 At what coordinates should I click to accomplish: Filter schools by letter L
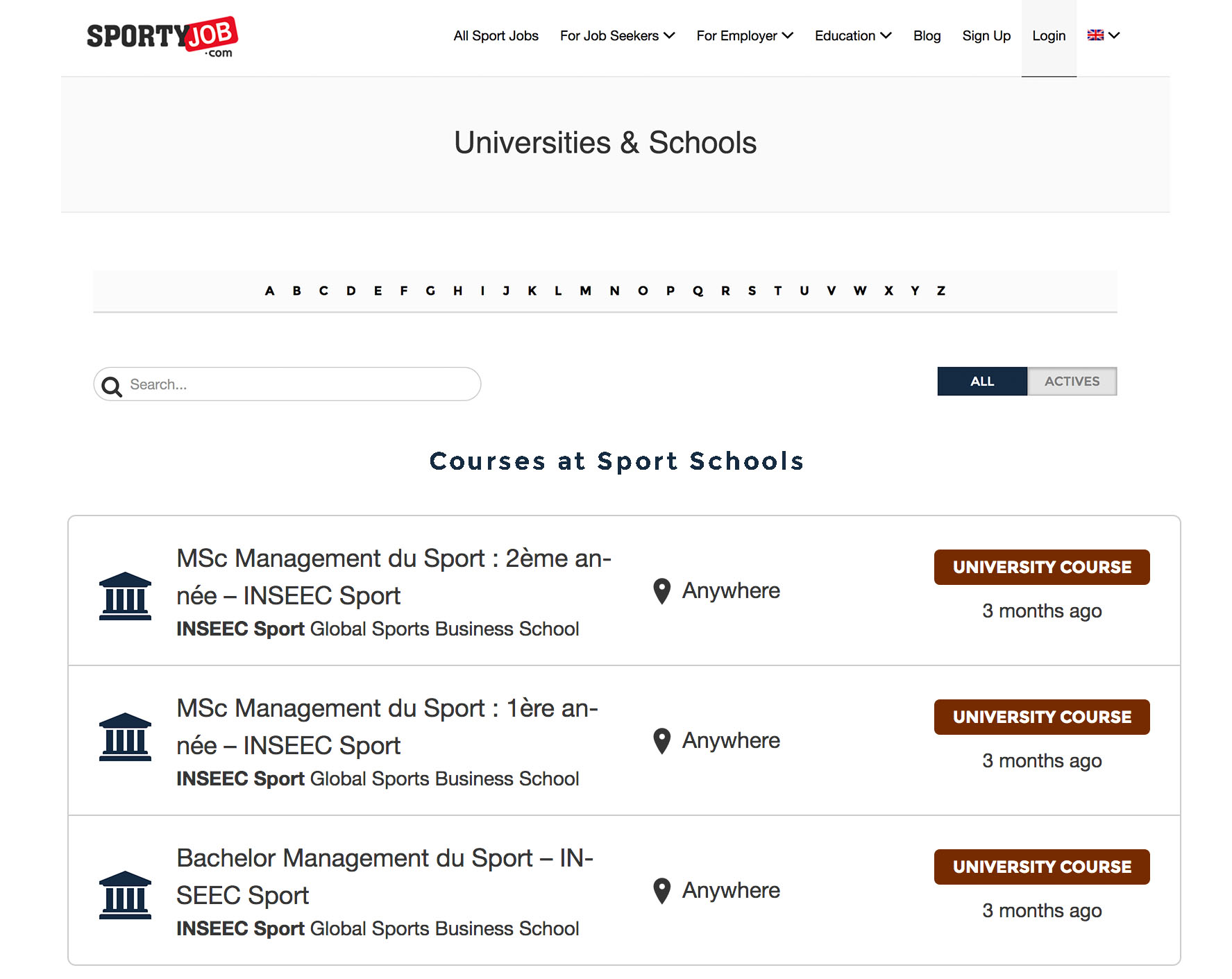click(x=558, y=291)
